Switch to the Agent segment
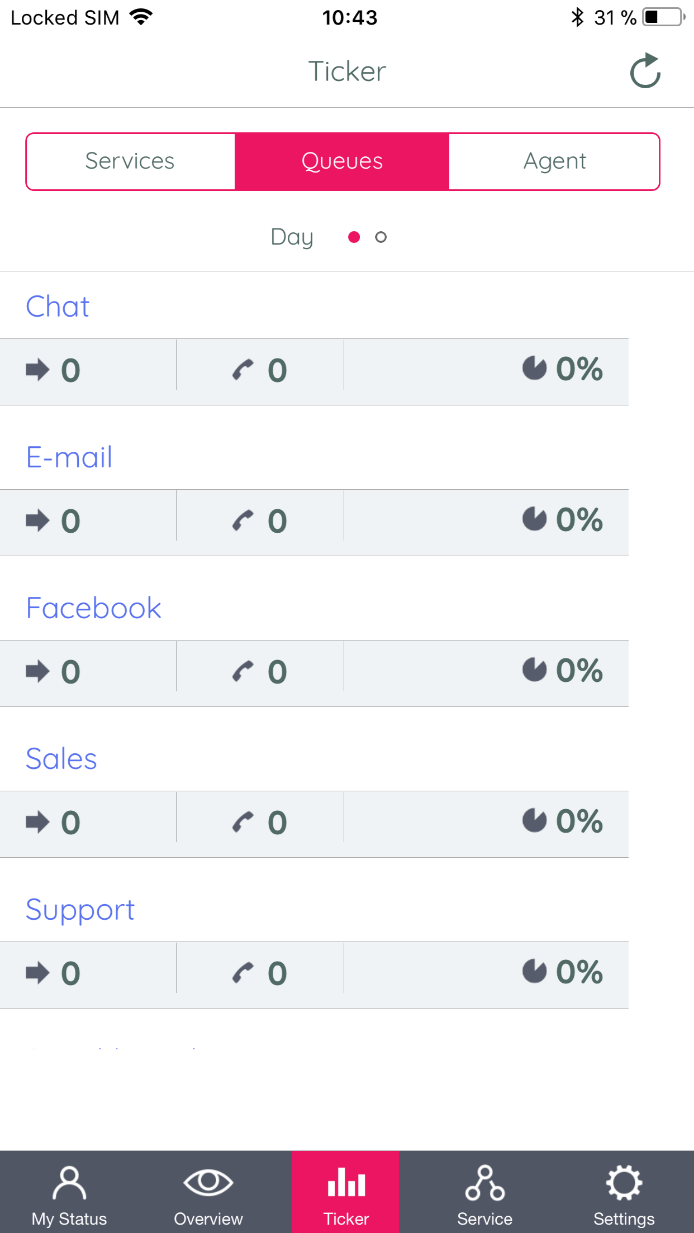 (x=555, y=161)
